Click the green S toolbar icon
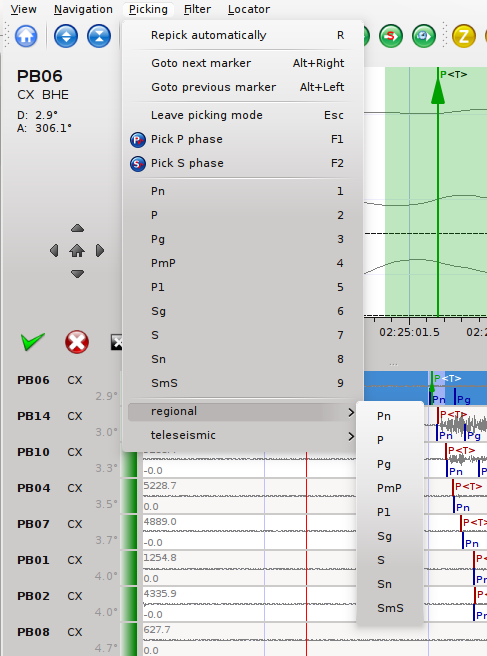The height and width of the screenshot is (656, 487). click(x=391, y=36)
